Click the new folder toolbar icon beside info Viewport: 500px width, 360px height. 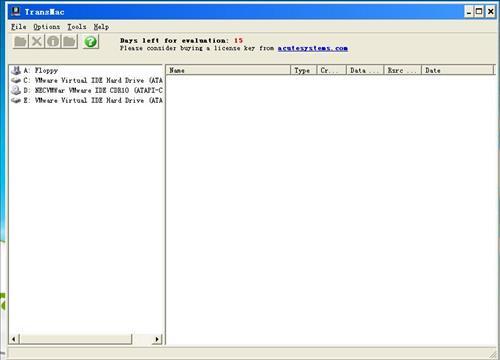pos(69,42)
